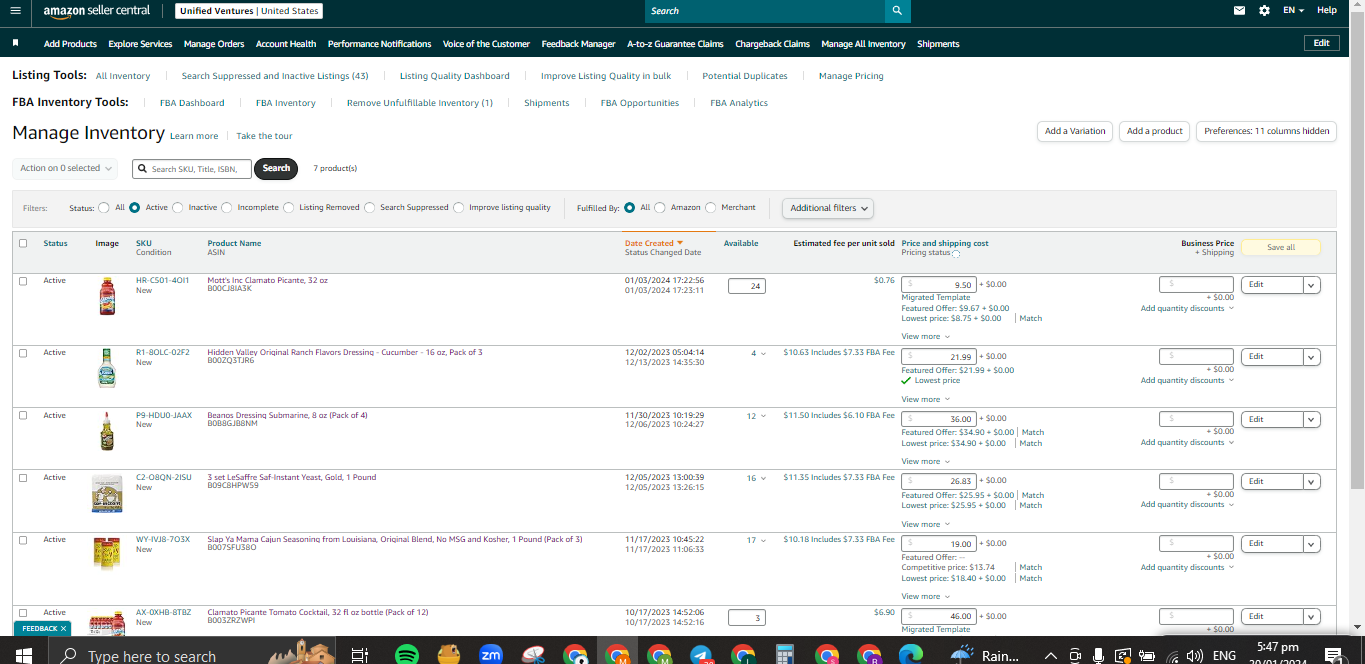Screen dimensions: 1365x664
Task: Tick the select-all checkbox in table header
Action: point(23,243)
